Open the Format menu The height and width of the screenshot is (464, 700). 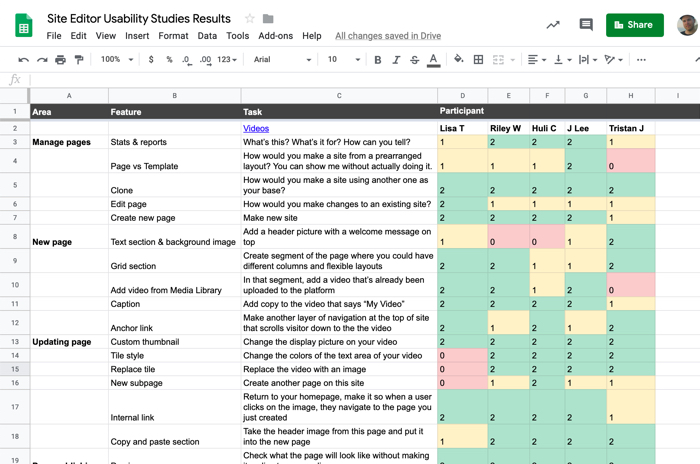tap(173, 36)
